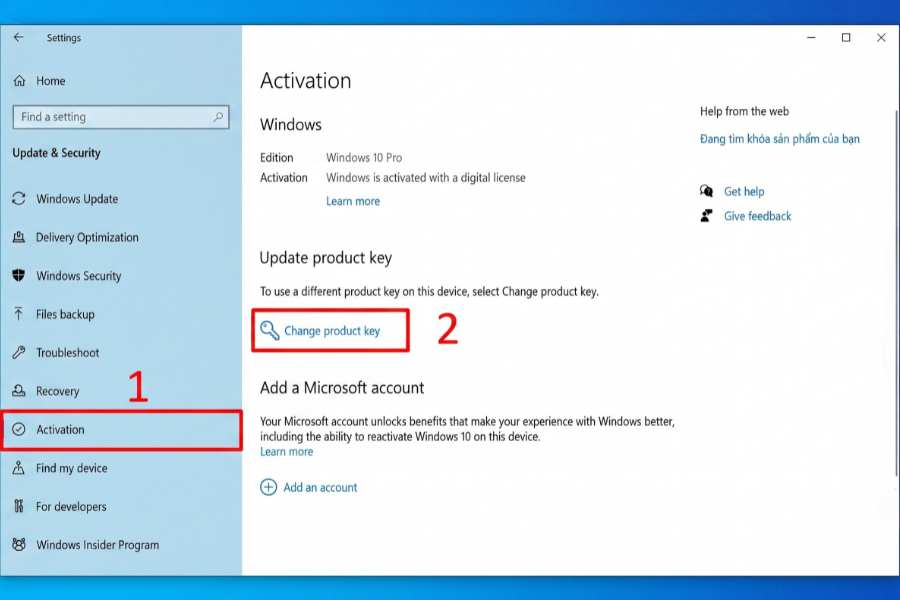Open the Đang tìm khóa sản phẩm help link
Image resolution: width=900 pixels, height=600 pixels.
click(779, 139)
